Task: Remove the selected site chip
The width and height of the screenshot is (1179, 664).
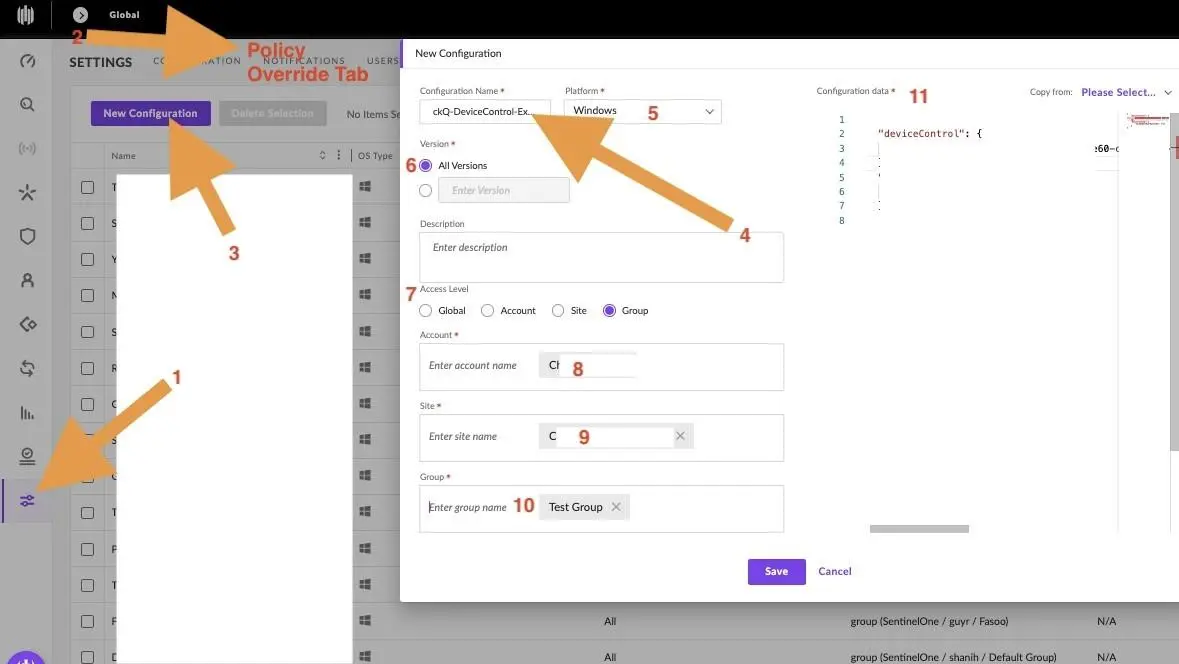Action: coord(680,436)
